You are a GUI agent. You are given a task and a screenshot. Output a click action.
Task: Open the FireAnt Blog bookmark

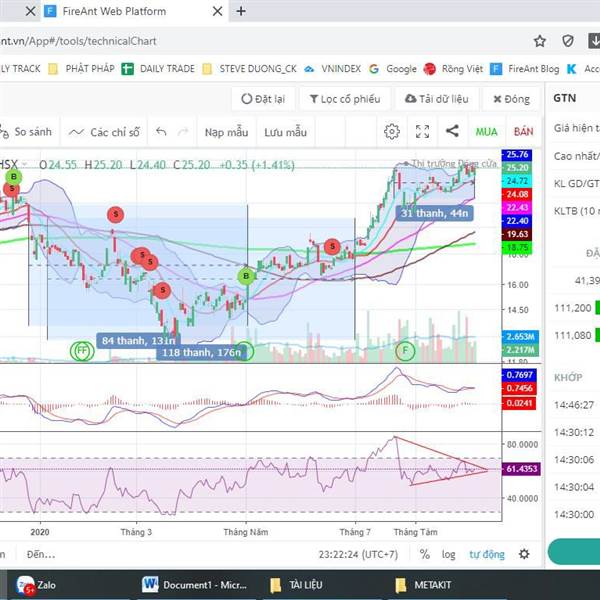[525, 69]
